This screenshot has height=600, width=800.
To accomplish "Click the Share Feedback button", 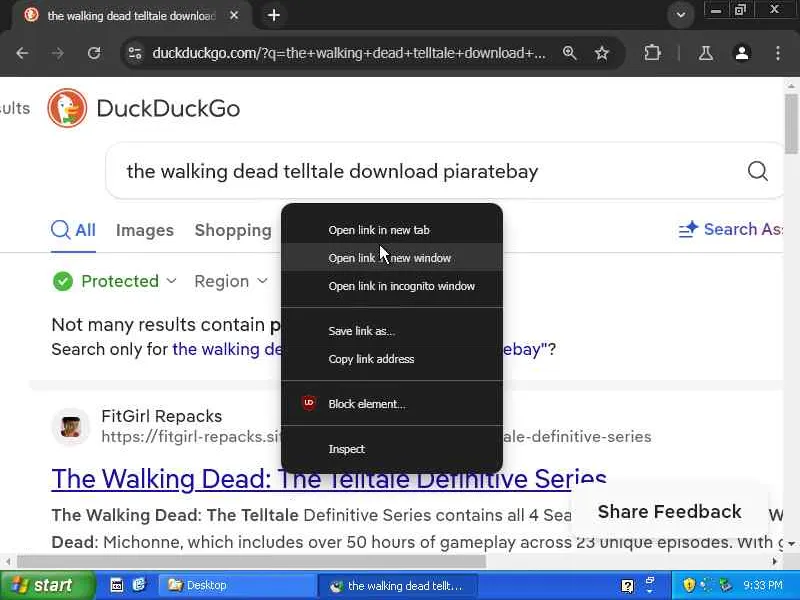I will click(x=669, y=511).
